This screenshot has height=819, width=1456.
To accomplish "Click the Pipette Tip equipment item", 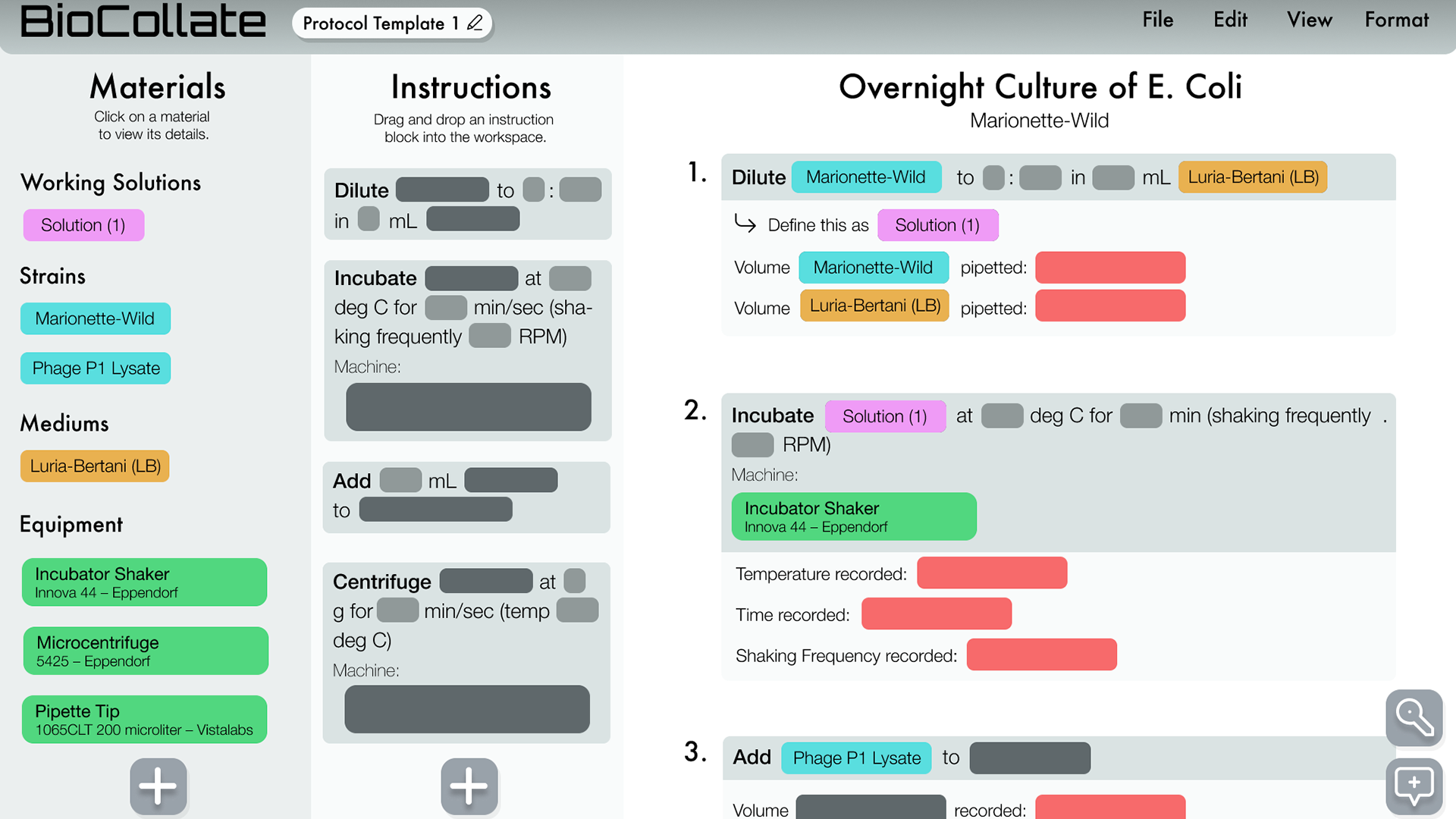I will pyautogui.click(x=145, y=720).
